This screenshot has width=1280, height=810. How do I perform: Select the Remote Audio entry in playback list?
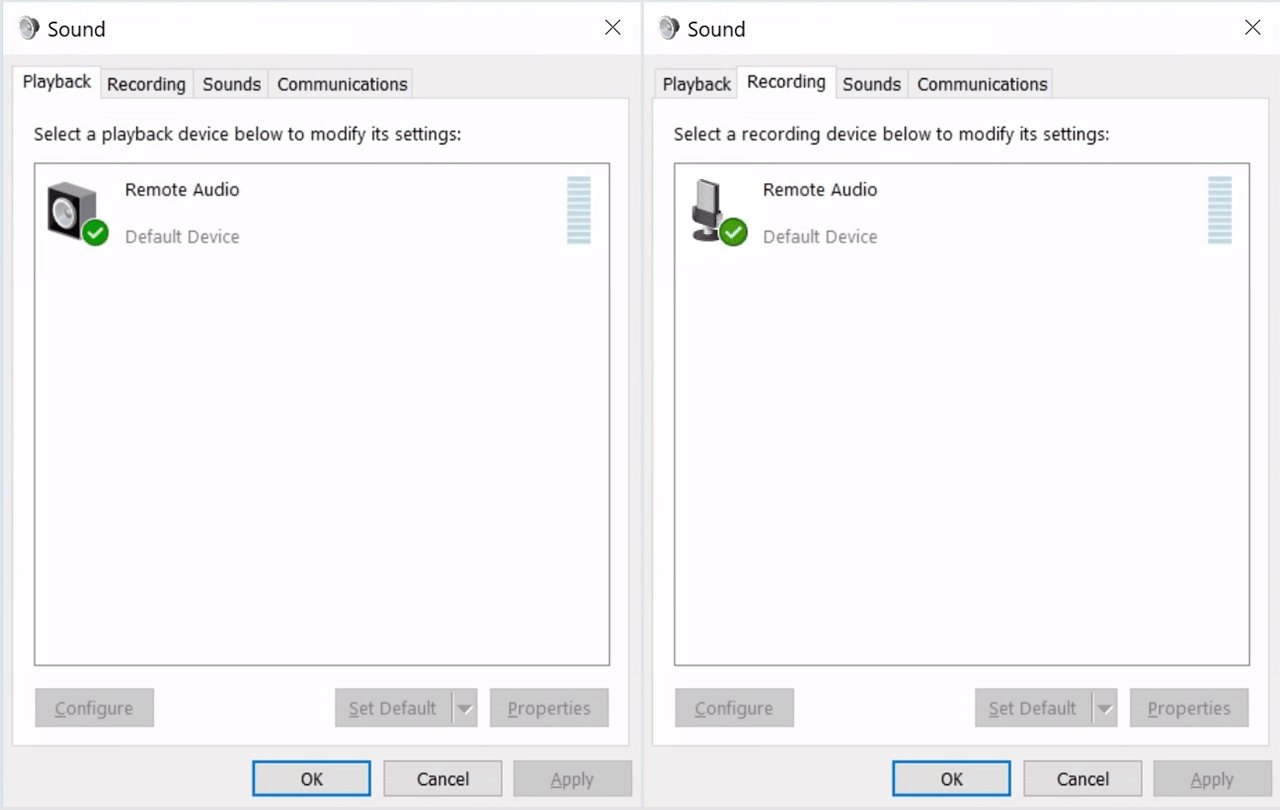182,190
